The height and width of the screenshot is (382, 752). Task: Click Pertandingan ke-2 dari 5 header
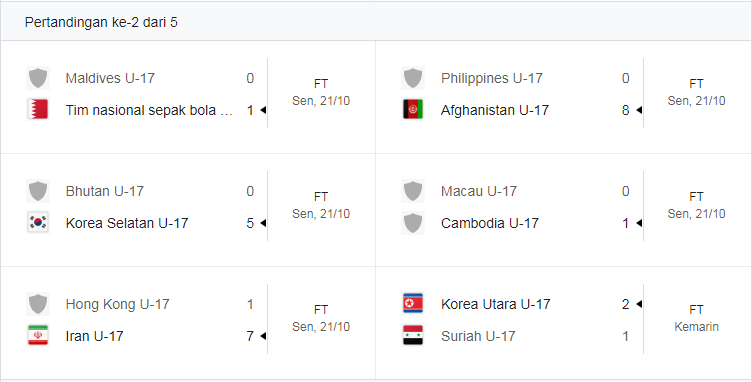101,22
